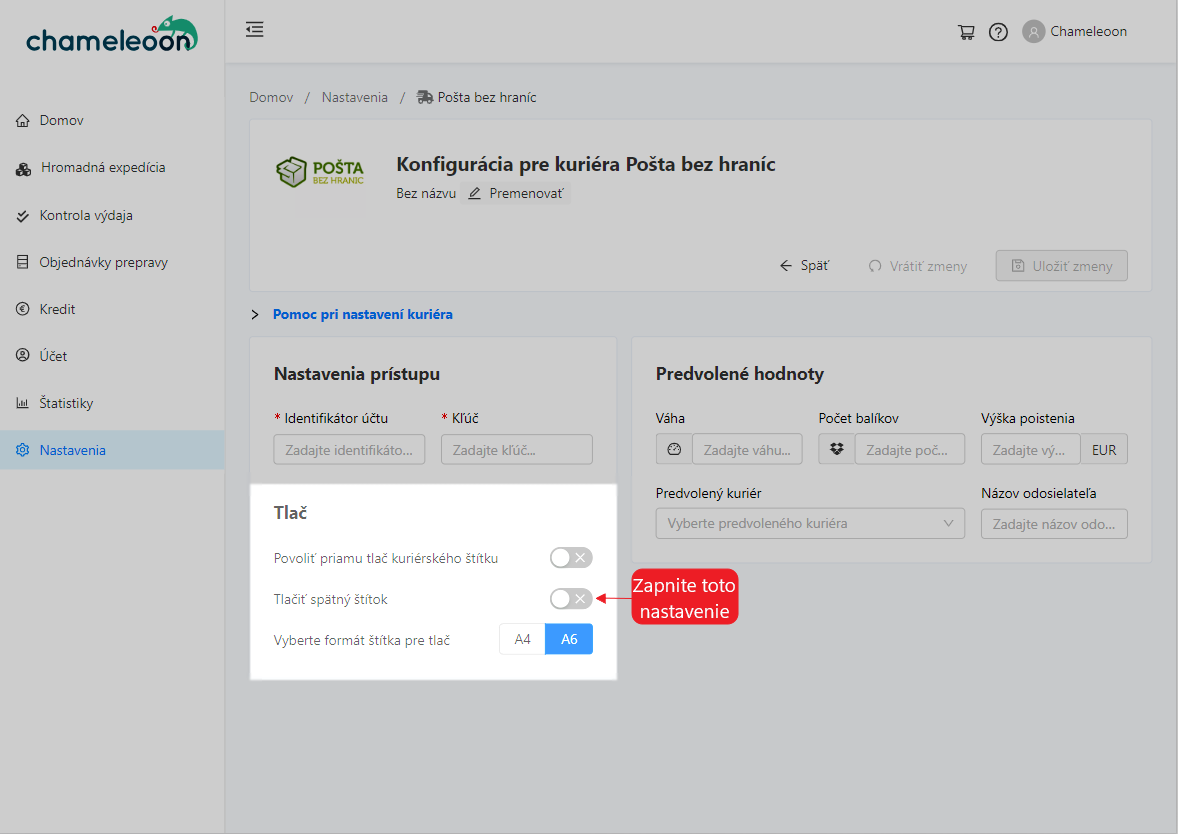This screenshot has height=834, width=1178.
Task: Click the account identifier input field
Action: click(349, 450)
